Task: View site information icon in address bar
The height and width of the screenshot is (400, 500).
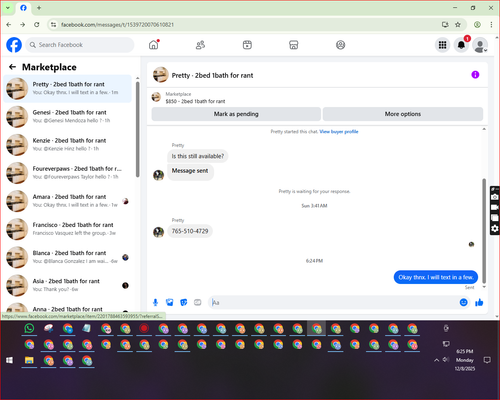Action: pos(53,24)
